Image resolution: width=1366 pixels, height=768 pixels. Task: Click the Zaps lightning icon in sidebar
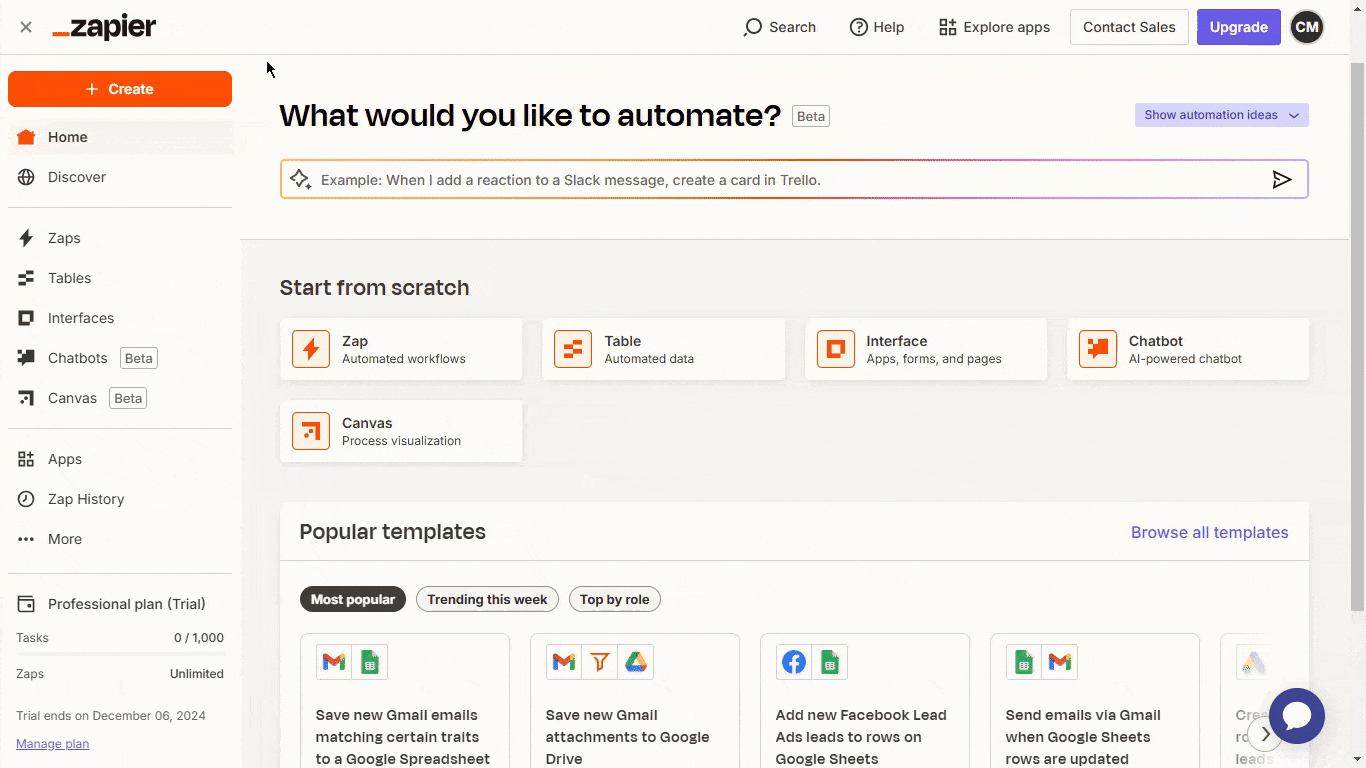(26, 238)
